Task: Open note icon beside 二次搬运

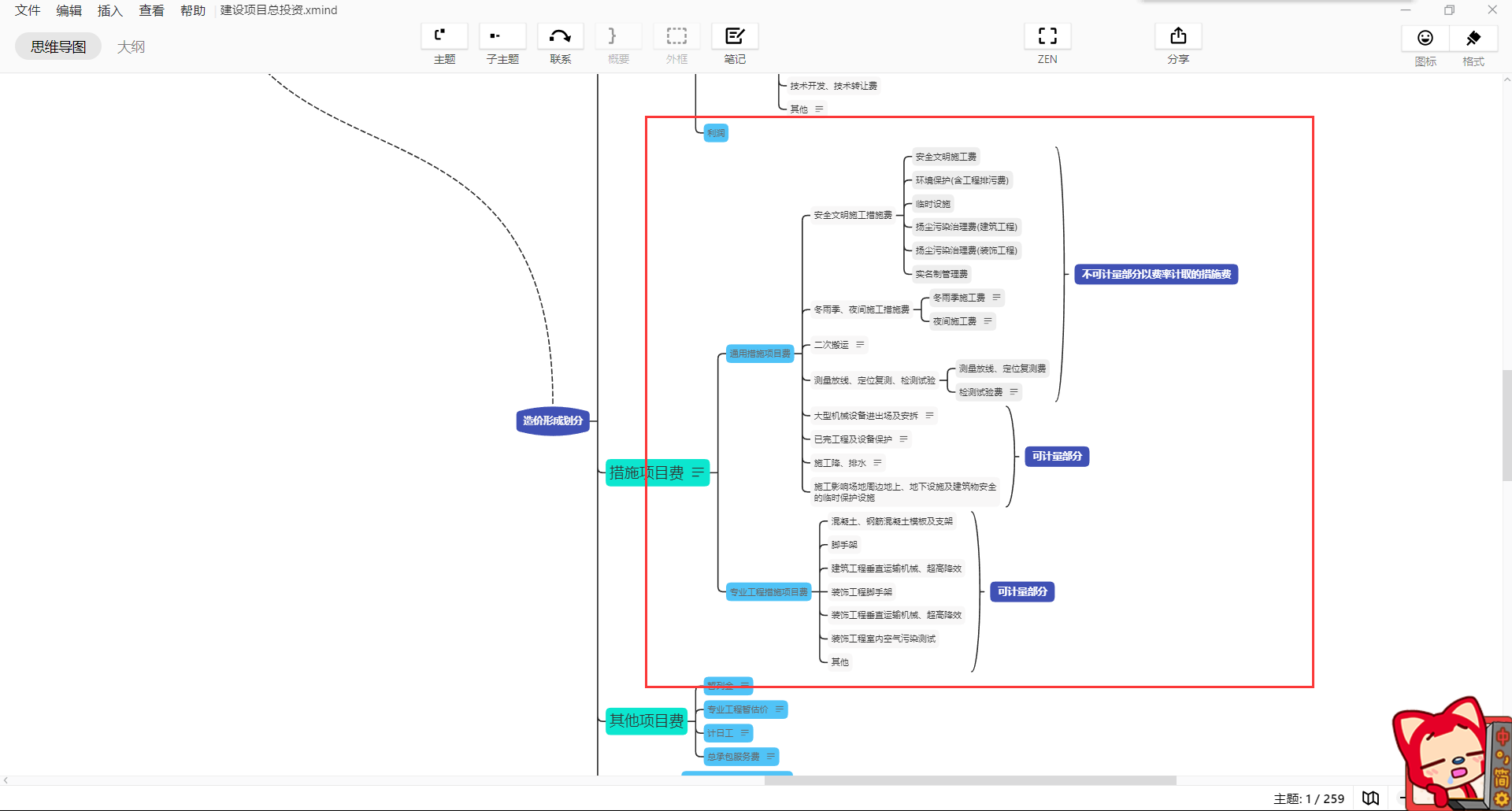Action: 860,345
